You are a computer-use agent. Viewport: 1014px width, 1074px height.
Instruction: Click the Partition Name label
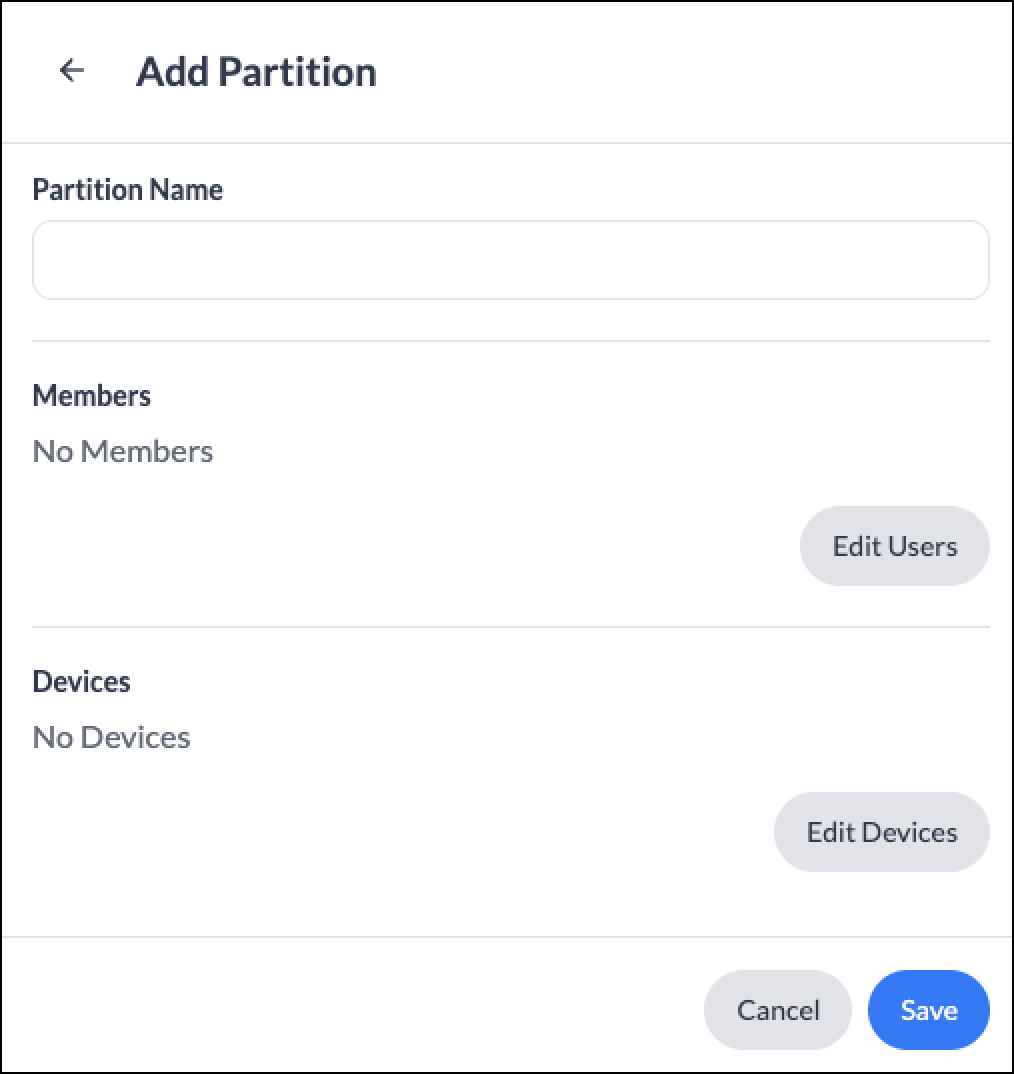(127, 190)
